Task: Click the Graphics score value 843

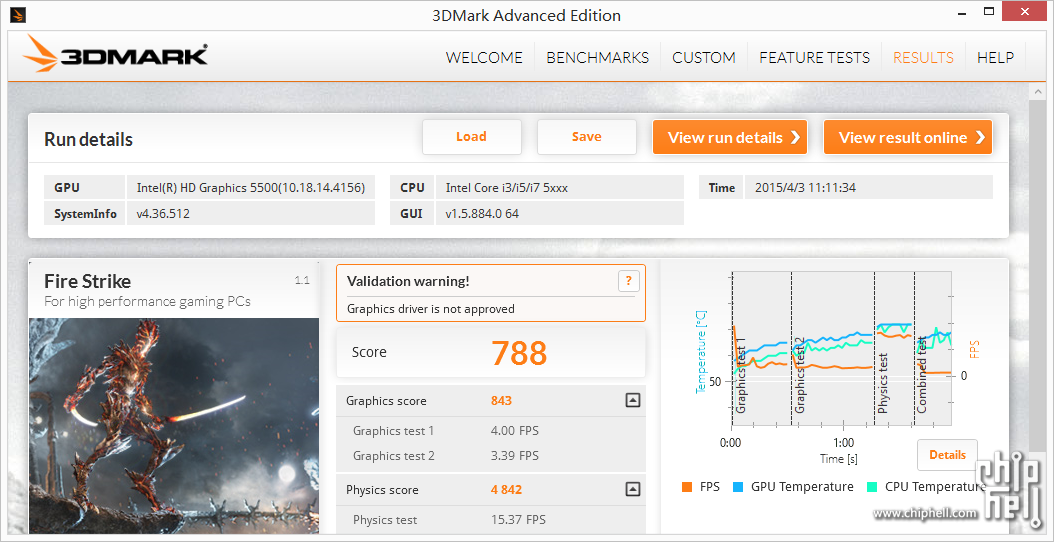Action: point(501,401)
